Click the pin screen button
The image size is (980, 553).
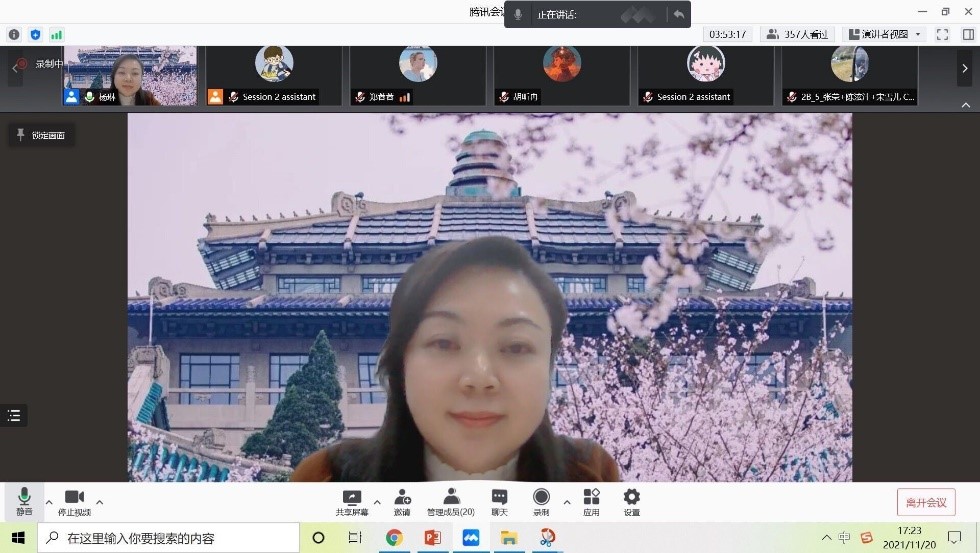(41, 135)
